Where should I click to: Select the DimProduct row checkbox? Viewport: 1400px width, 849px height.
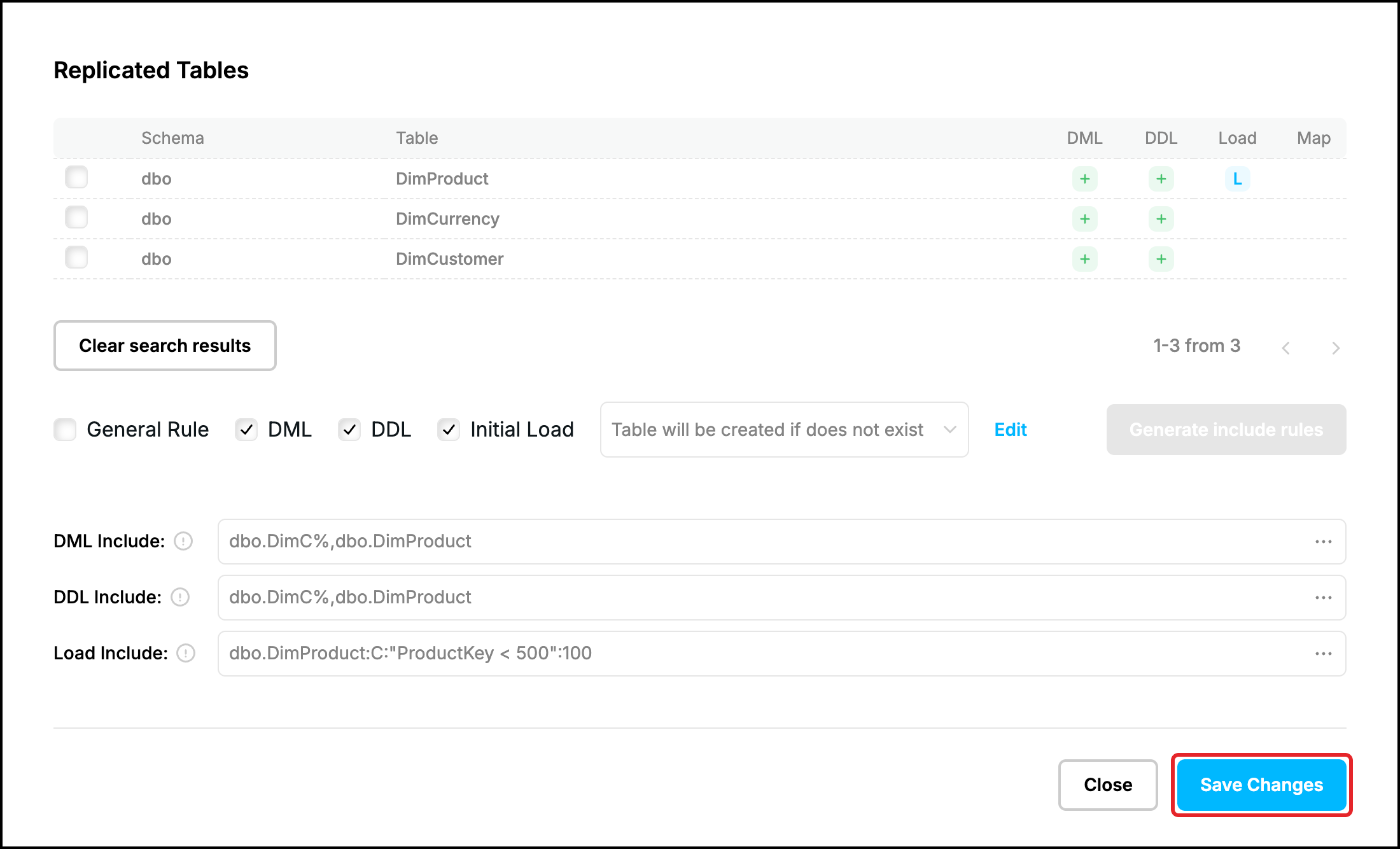(76, 178)
